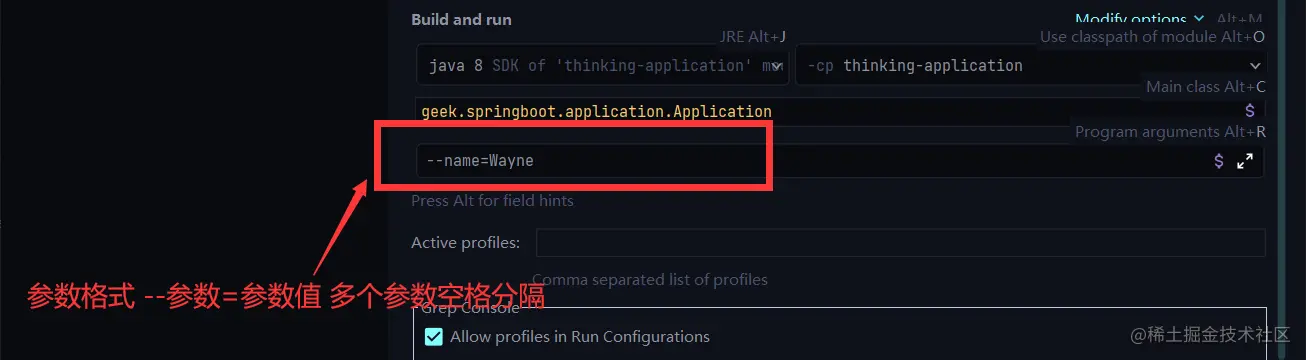Image resolution: width=1306 pixels, height=360 pixels.
Task: Click the Press Alt for field hints text
Action: tap(492, 201)
